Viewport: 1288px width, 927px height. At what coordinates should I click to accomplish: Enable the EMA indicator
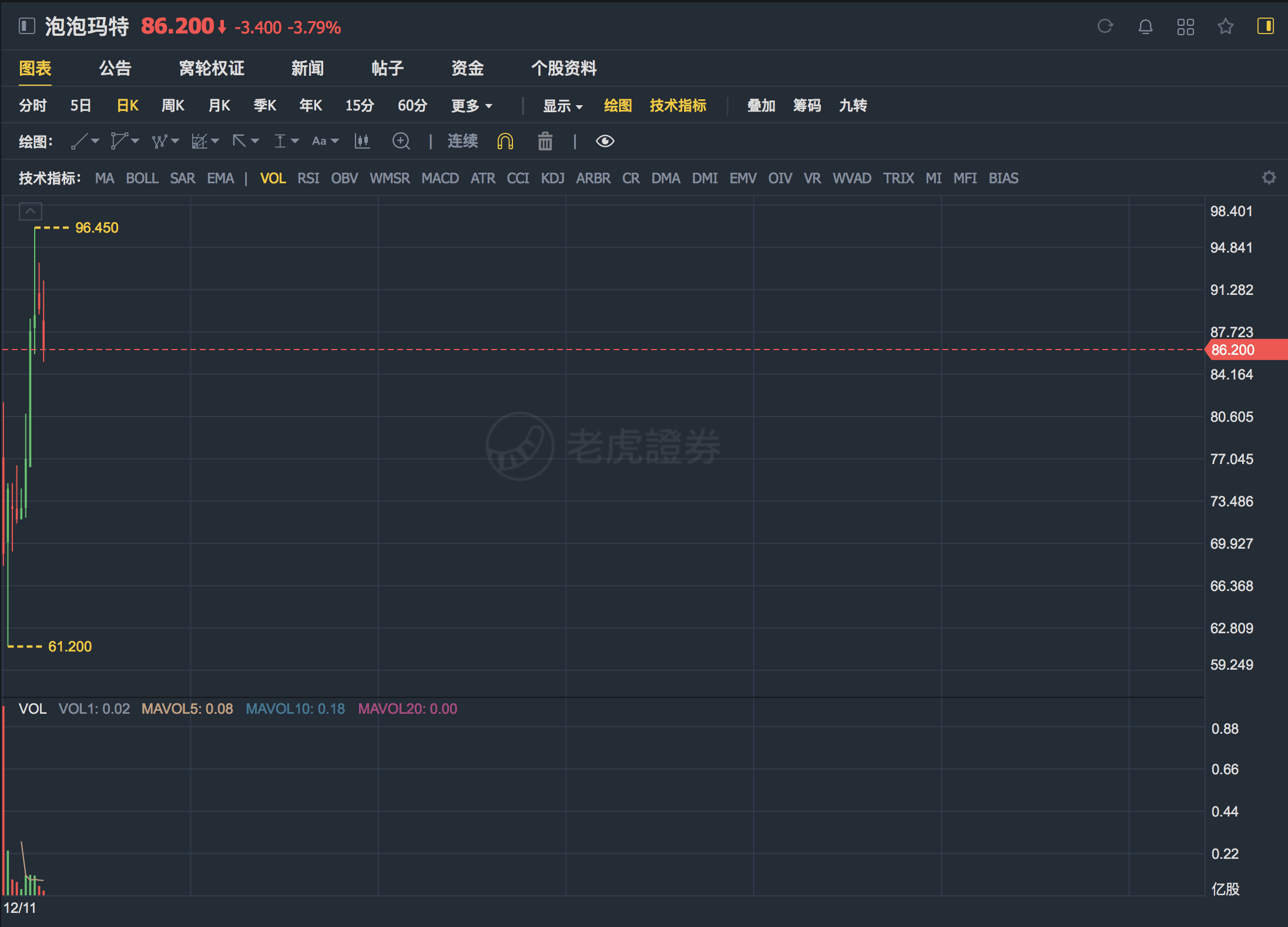click(220, 178)
